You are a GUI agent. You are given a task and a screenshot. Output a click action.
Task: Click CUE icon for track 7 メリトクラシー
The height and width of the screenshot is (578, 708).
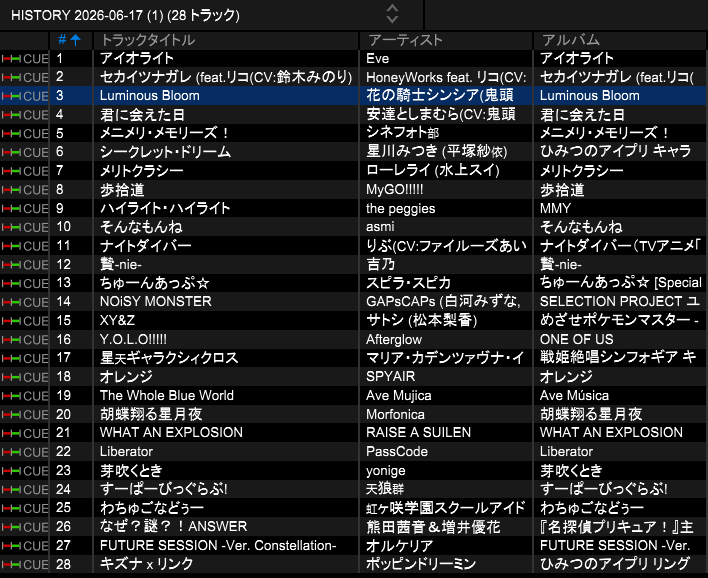(24, 171)
